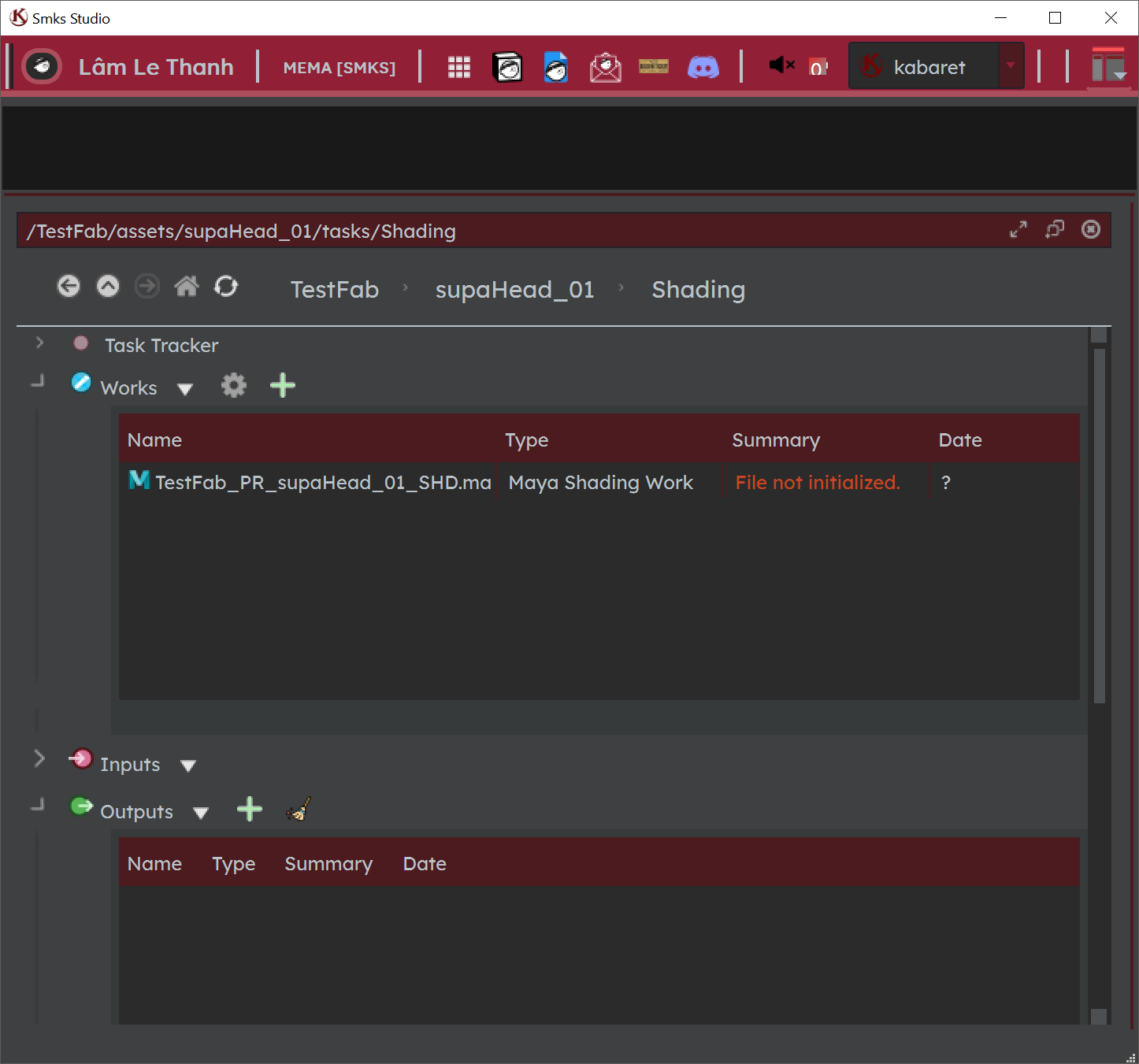Click the Maya M icon of the file
The width and height of the screenshot is (1139, 1064).
point(139,479)
